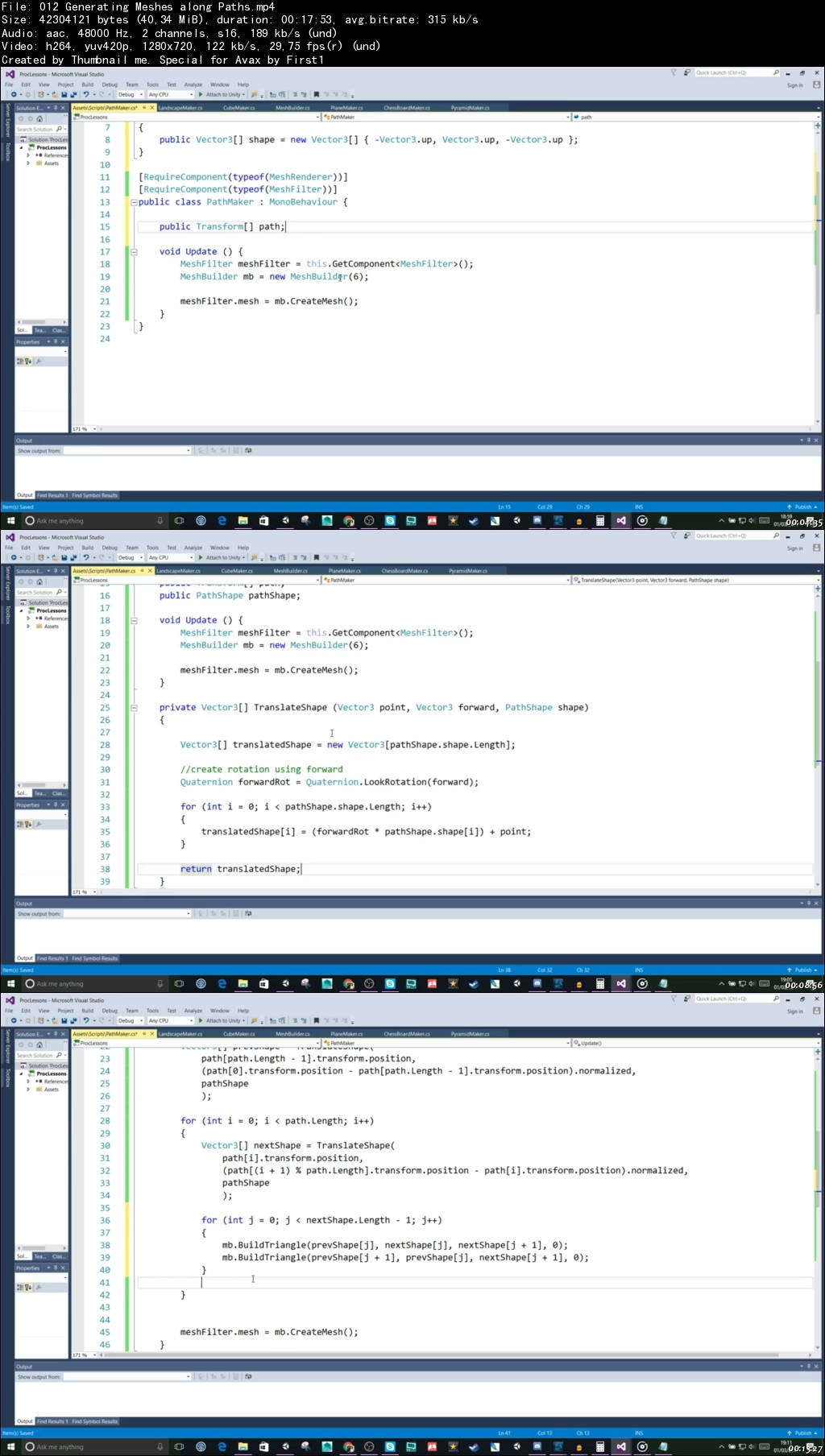Open Debug configuration dropdown in top screenshot
Screen dimensions: 825x1456
point(130,95)
